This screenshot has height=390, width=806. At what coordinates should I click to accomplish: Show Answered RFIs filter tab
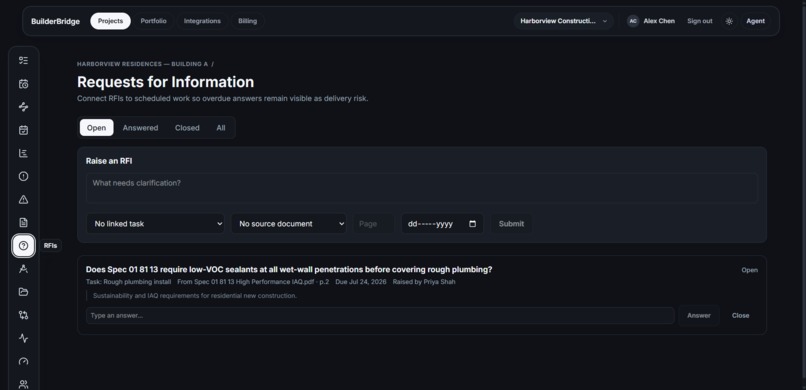coord(140,128)
